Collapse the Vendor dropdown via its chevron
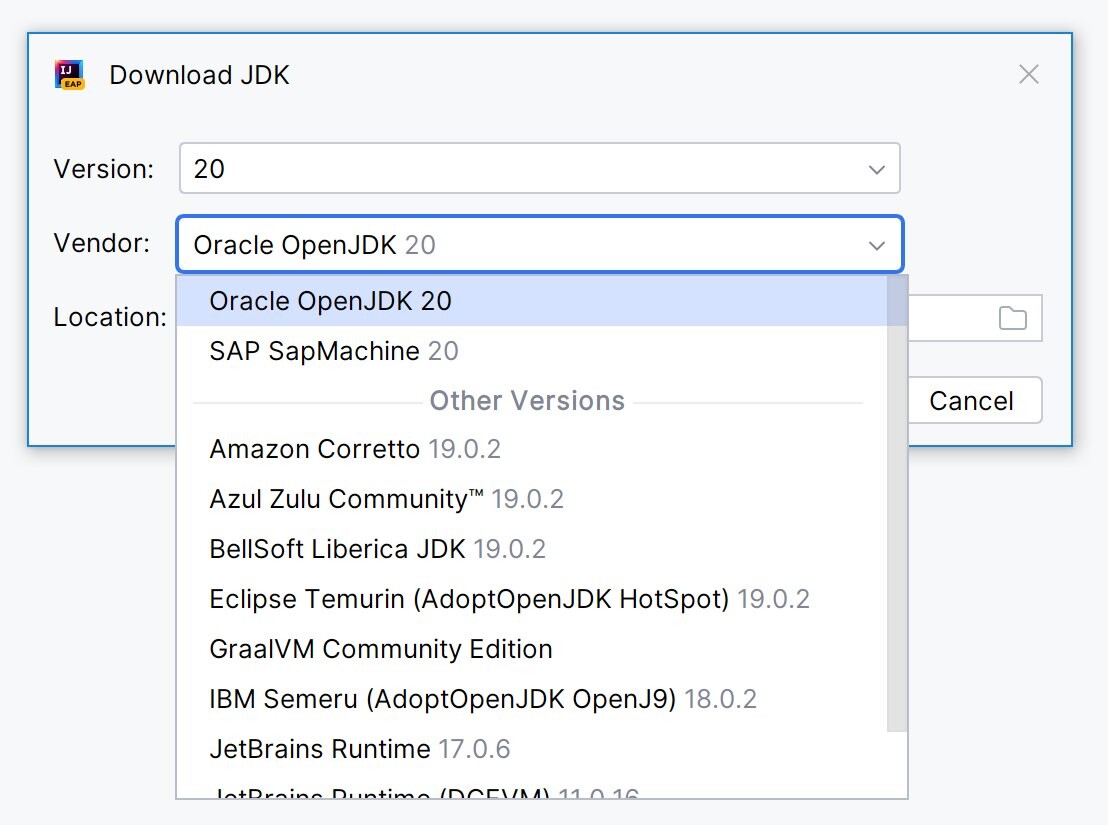 (x=876, y=246)
